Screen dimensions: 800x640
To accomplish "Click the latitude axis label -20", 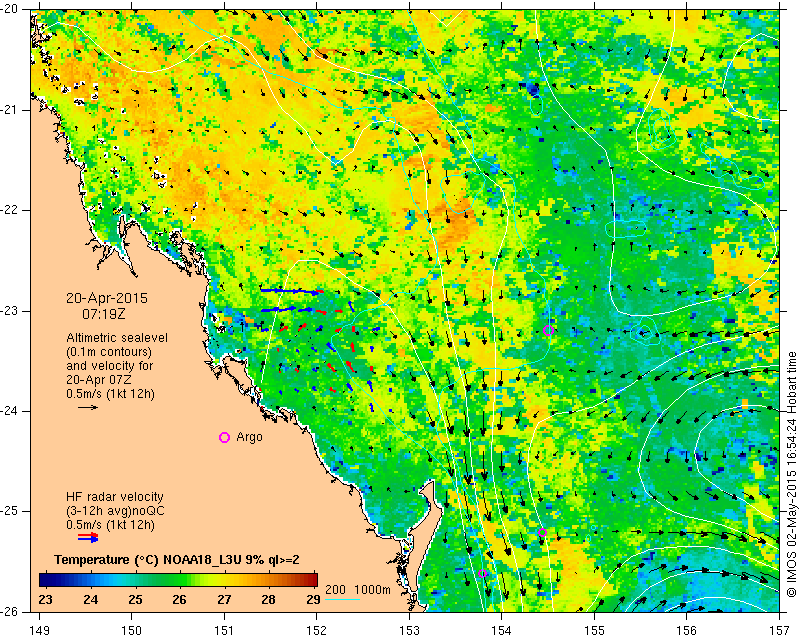I will click(x=10, y=9).
